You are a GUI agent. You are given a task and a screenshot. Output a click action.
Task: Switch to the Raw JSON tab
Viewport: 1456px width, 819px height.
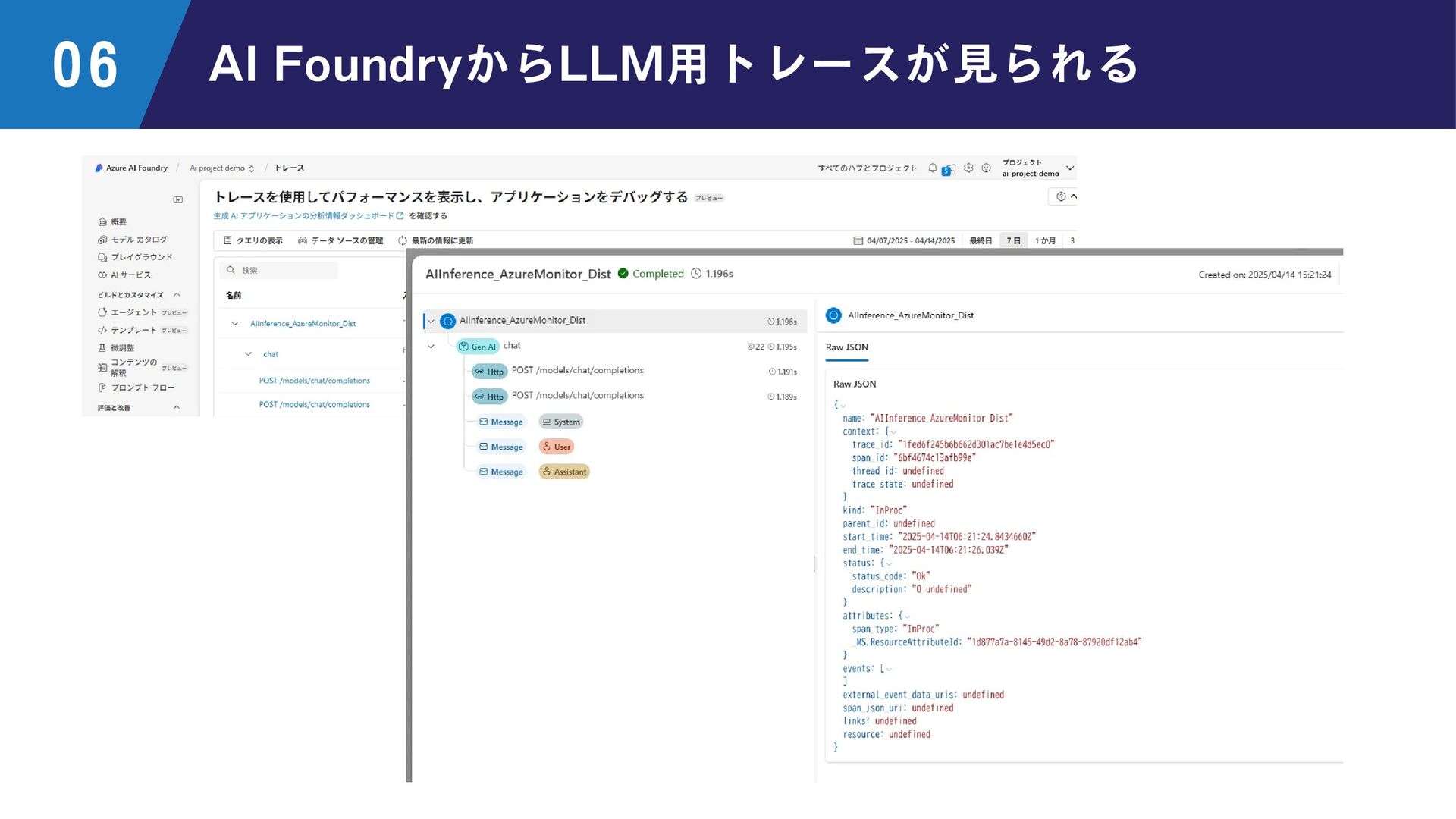point(846,347)
